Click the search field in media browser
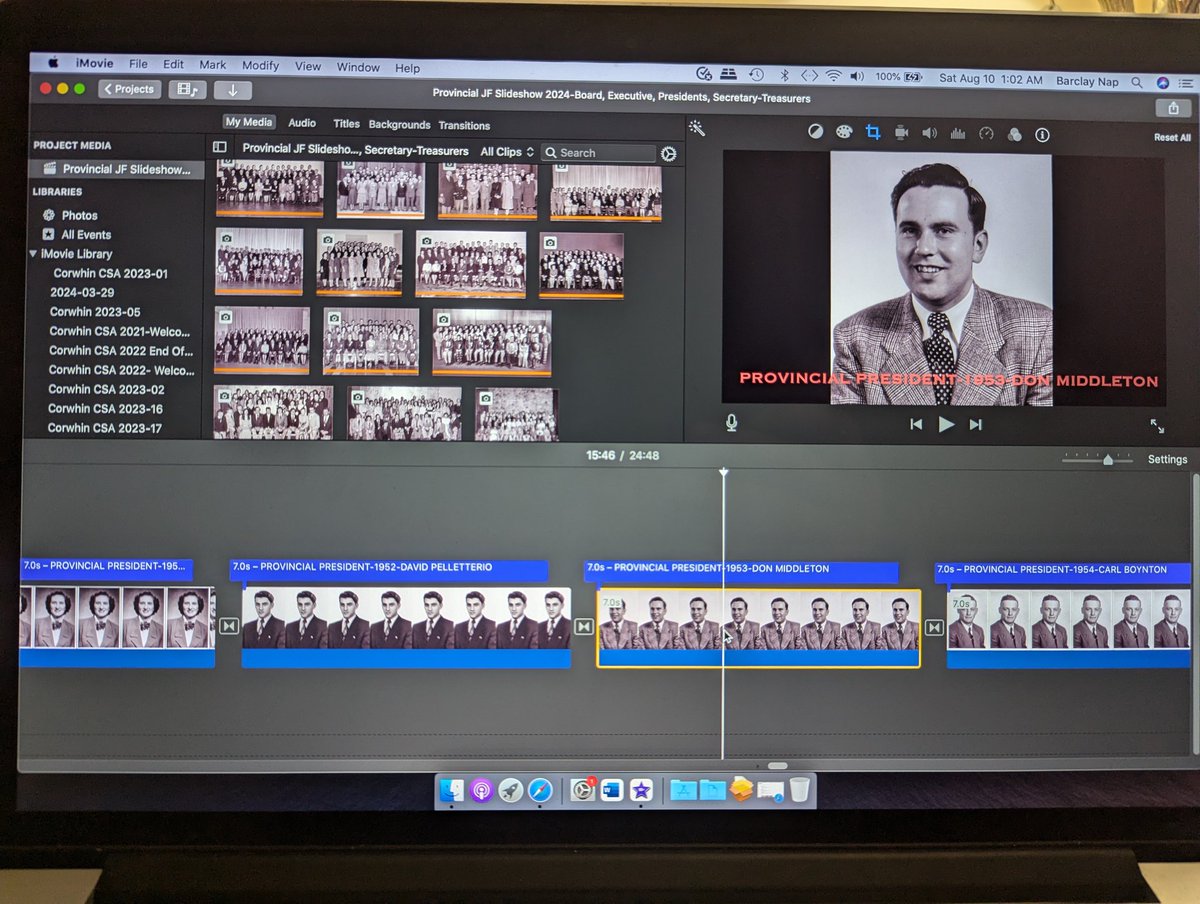The image size is (1200, 904). coord(598,153)
